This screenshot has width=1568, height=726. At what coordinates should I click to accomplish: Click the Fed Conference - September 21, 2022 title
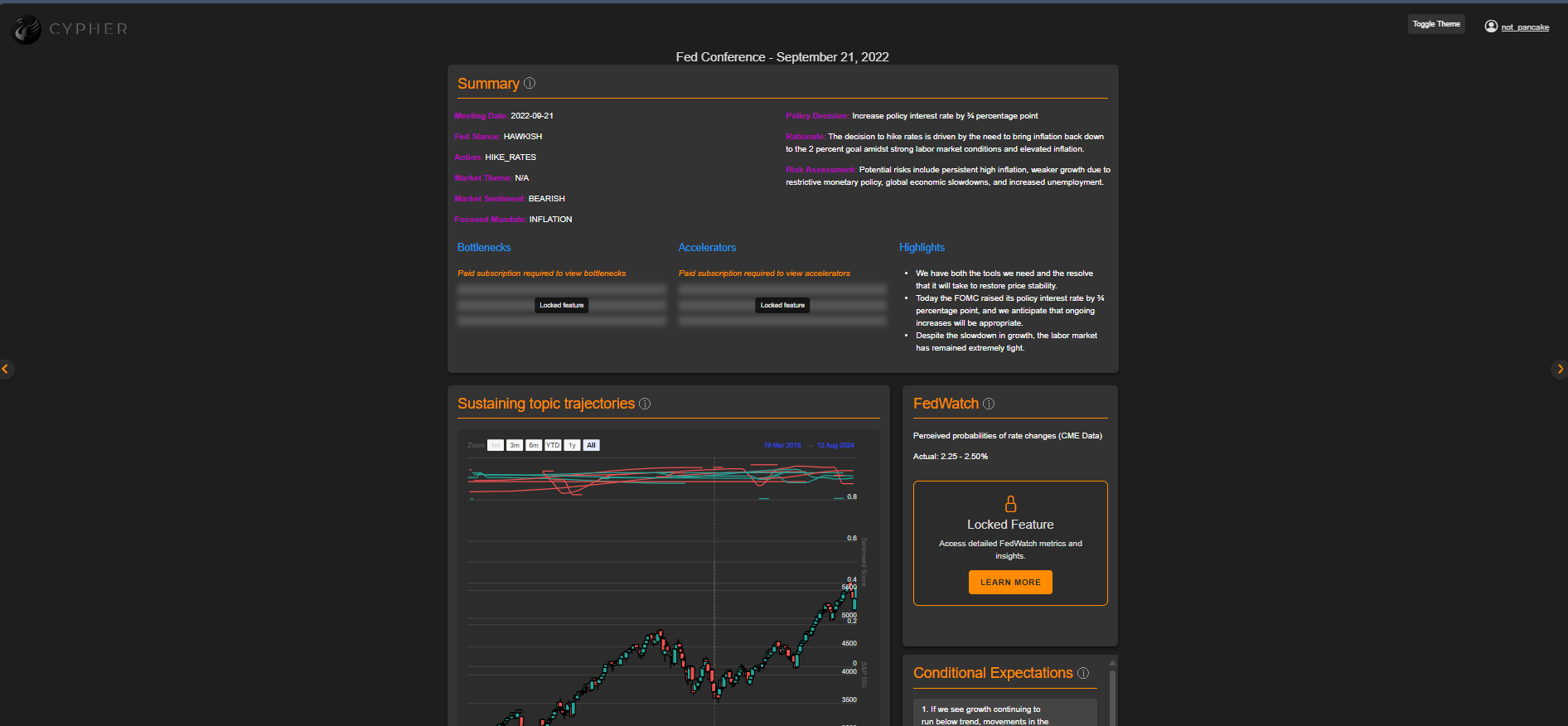pos(782,57)
